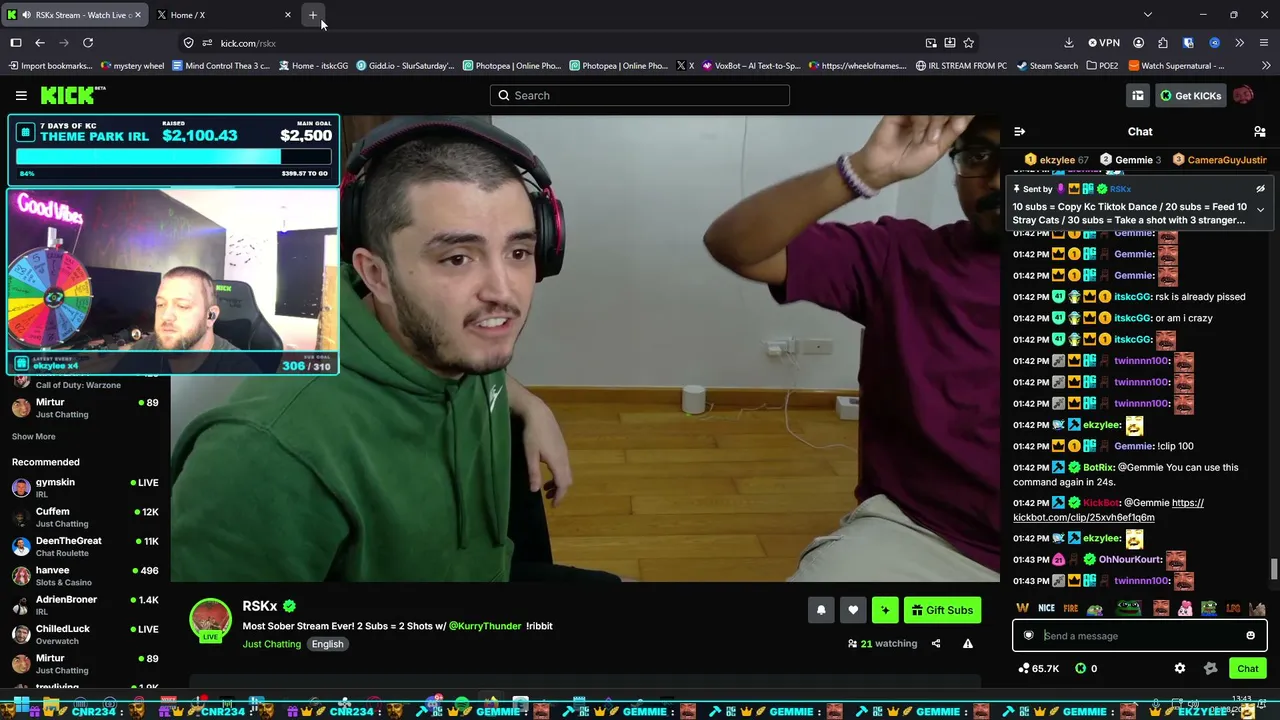Go back using the browser back arrow
Image resolution: width=1280 pixels, height=720 pixels.
click(40, 43)
